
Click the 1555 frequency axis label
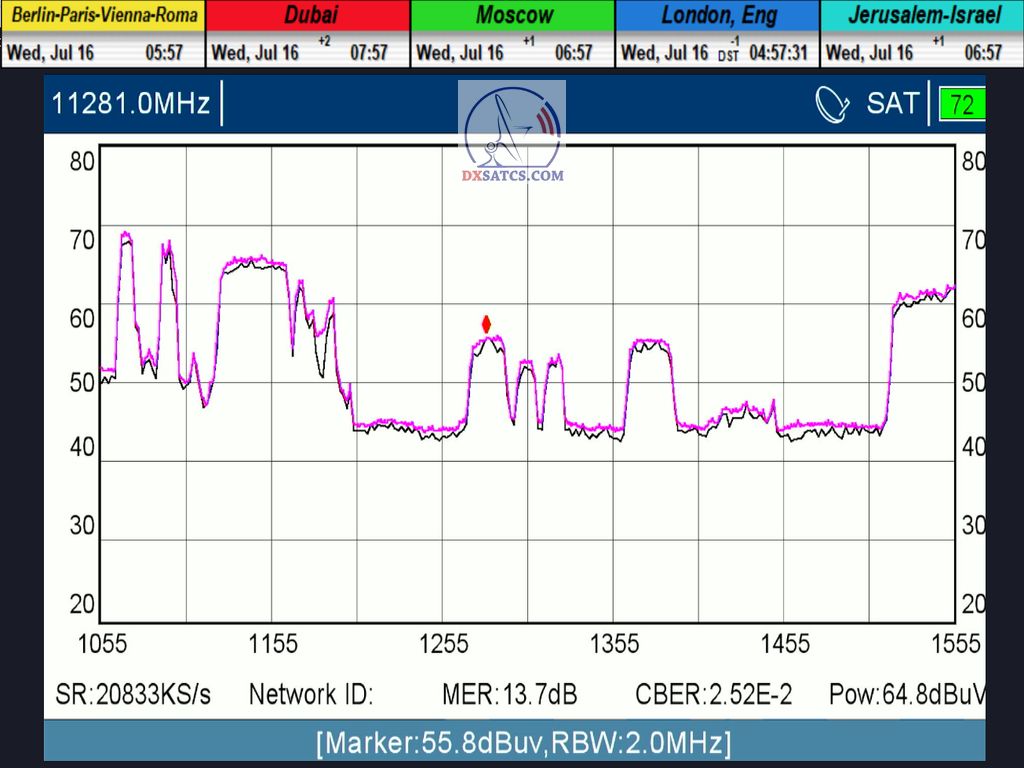[955, 644]
